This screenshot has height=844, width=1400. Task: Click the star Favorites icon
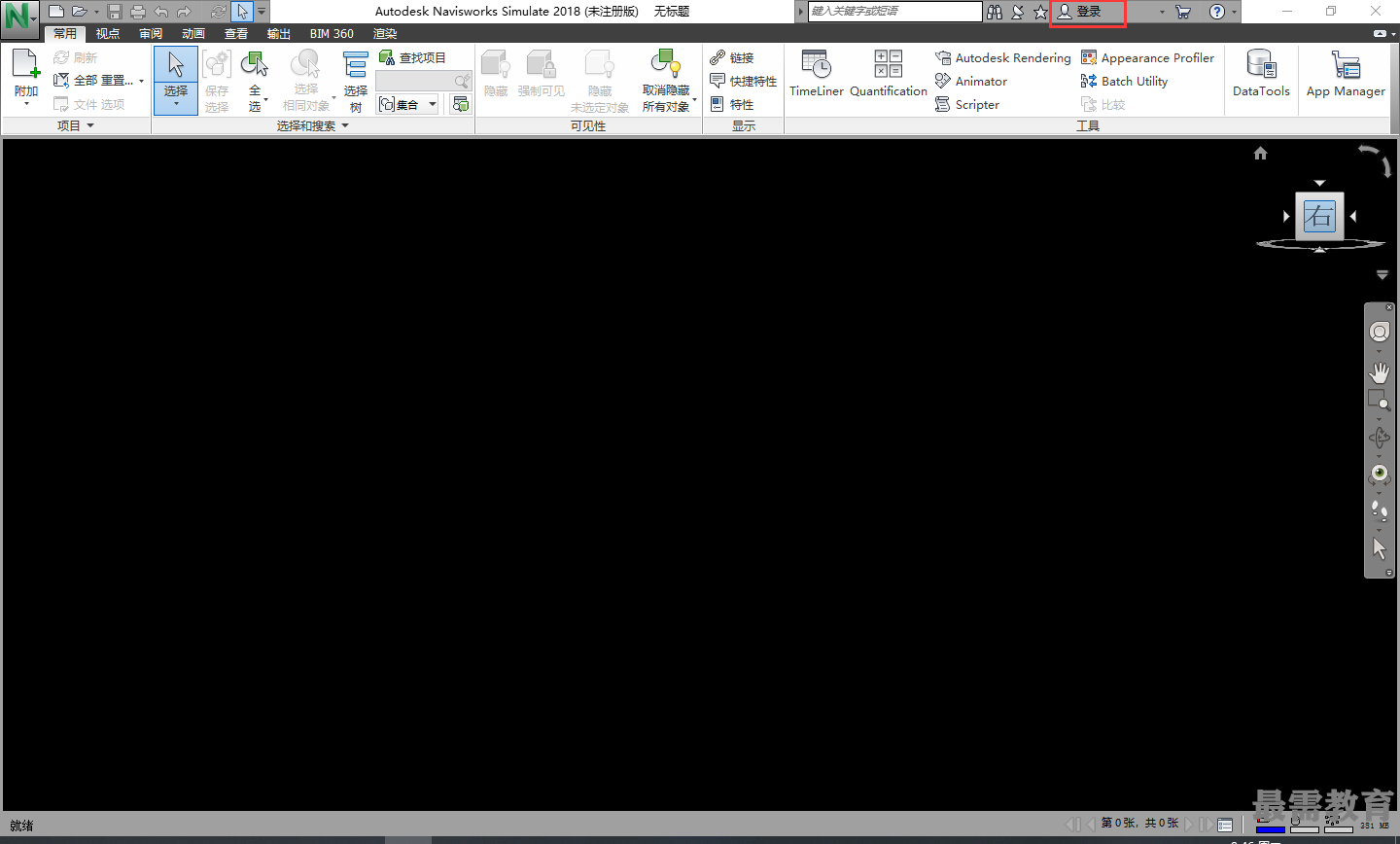click(1040, 12)
